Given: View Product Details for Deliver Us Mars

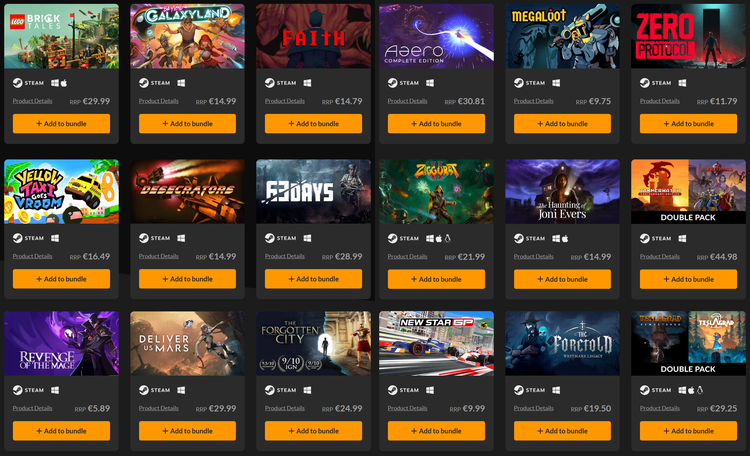Looking at the screenshot, I should [158, 408].
